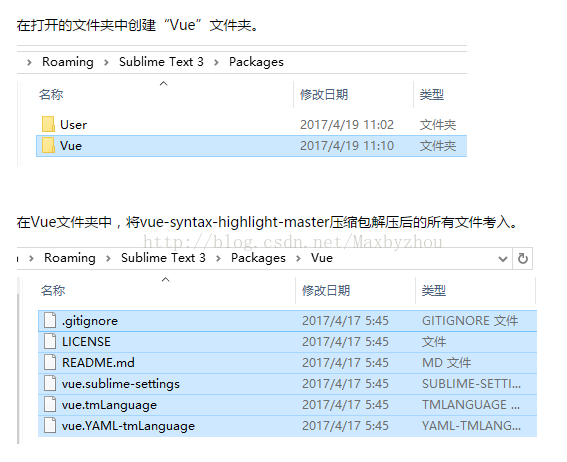The width and height of the screenshot is (567, 462).
Task: Click the .gitignore file icon
Action: (50, 320)
